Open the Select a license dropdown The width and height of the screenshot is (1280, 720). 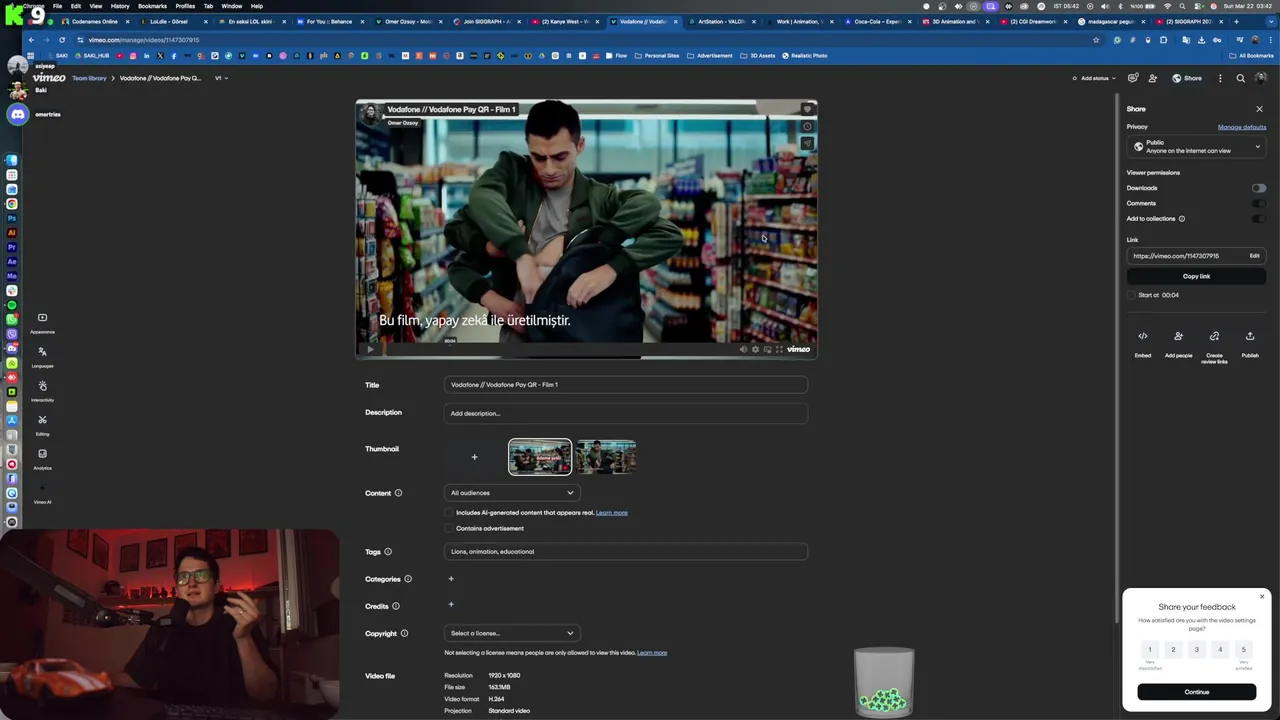(512, 633)
